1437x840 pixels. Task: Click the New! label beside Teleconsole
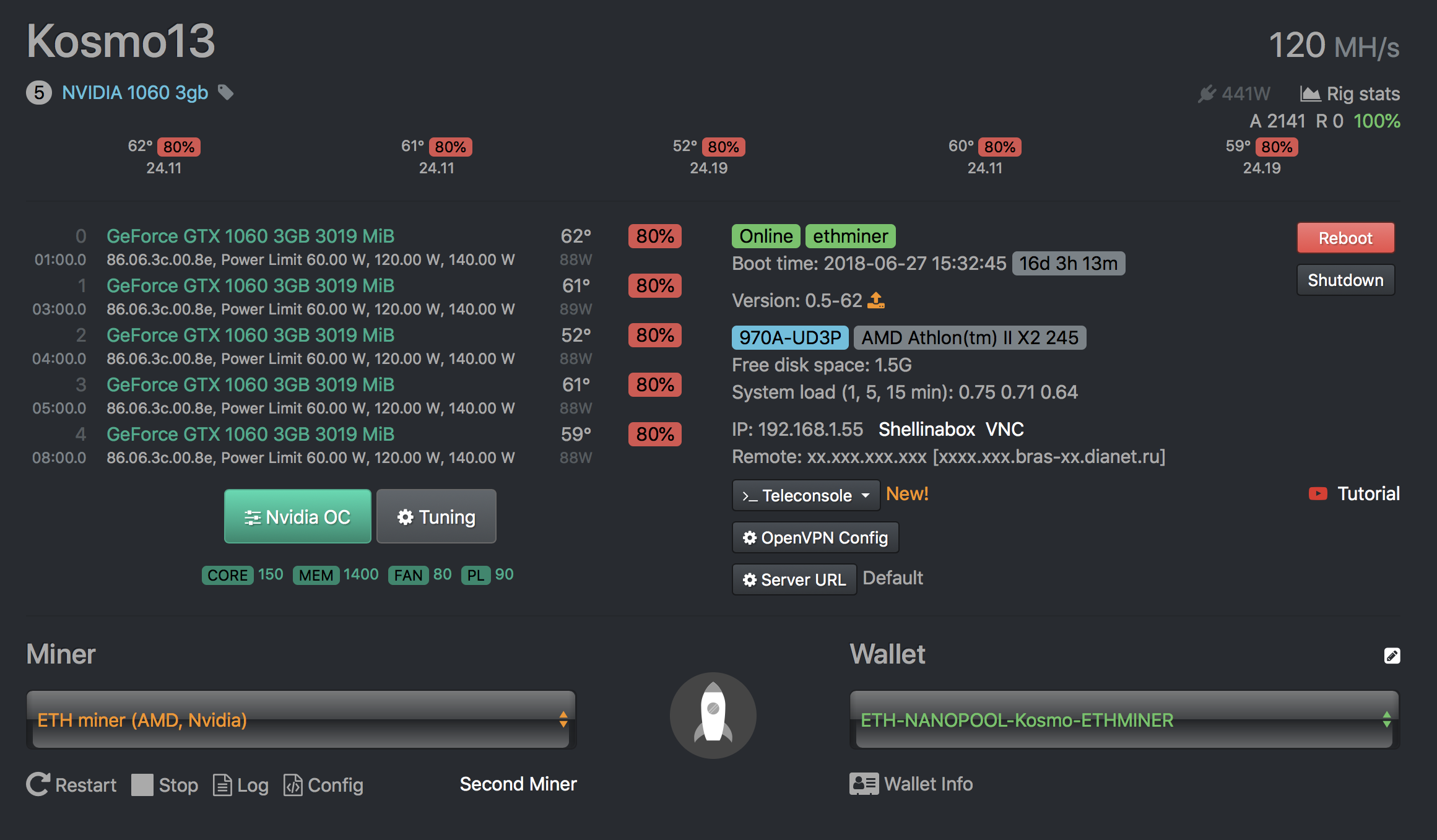tap(907, 493)
